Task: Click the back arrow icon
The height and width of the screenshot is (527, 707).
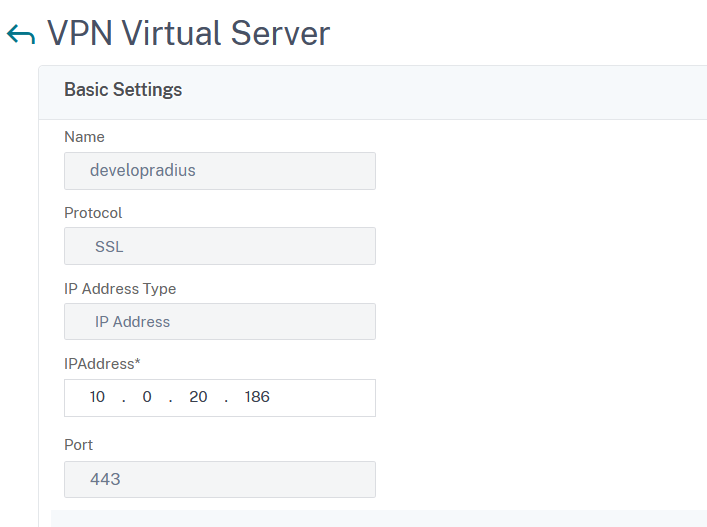Action: [20, 35]
